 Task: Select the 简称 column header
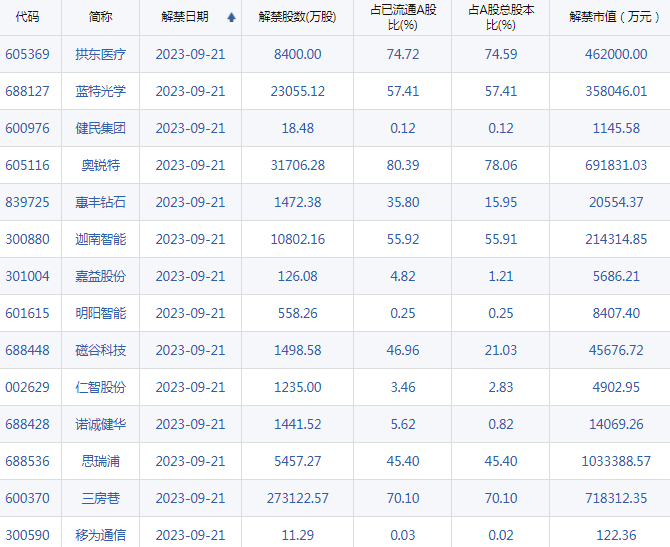point(100,17)
